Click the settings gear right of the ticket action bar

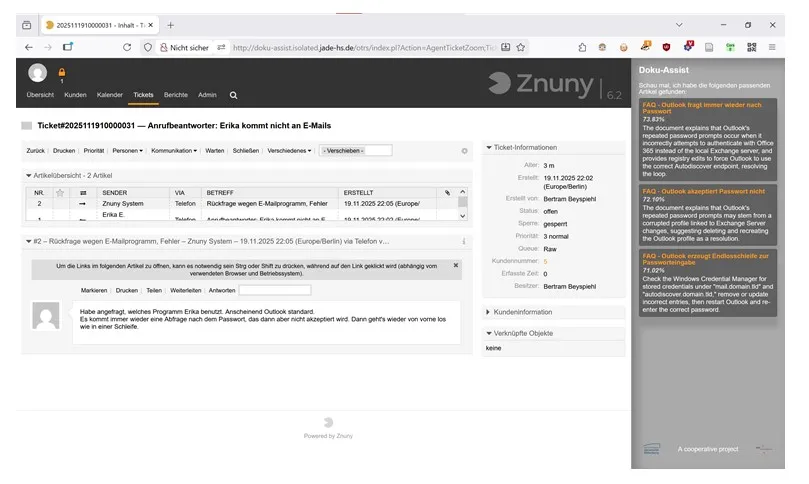click(x=464, y=151)
